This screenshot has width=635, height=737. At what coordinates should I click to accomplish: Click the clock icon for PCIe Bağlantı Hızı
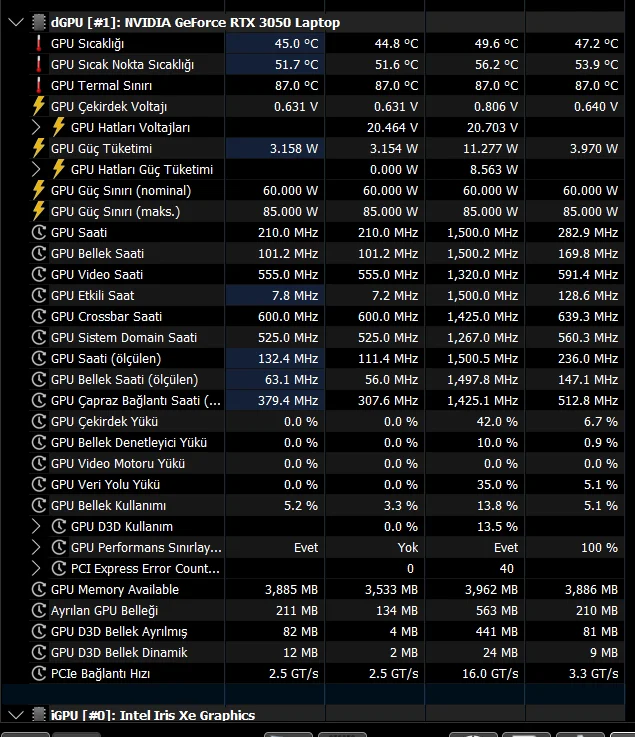tap(39, 674)
